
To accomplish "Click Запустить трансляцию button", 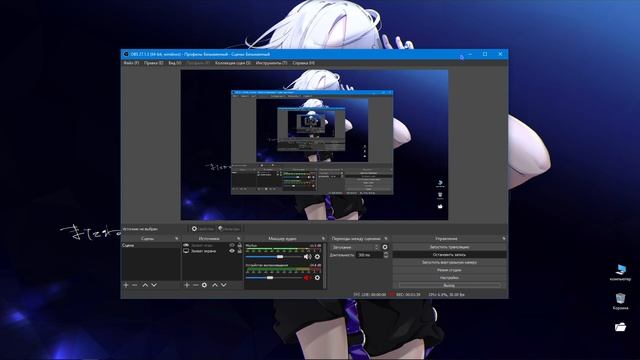I will tap(449, 247).
